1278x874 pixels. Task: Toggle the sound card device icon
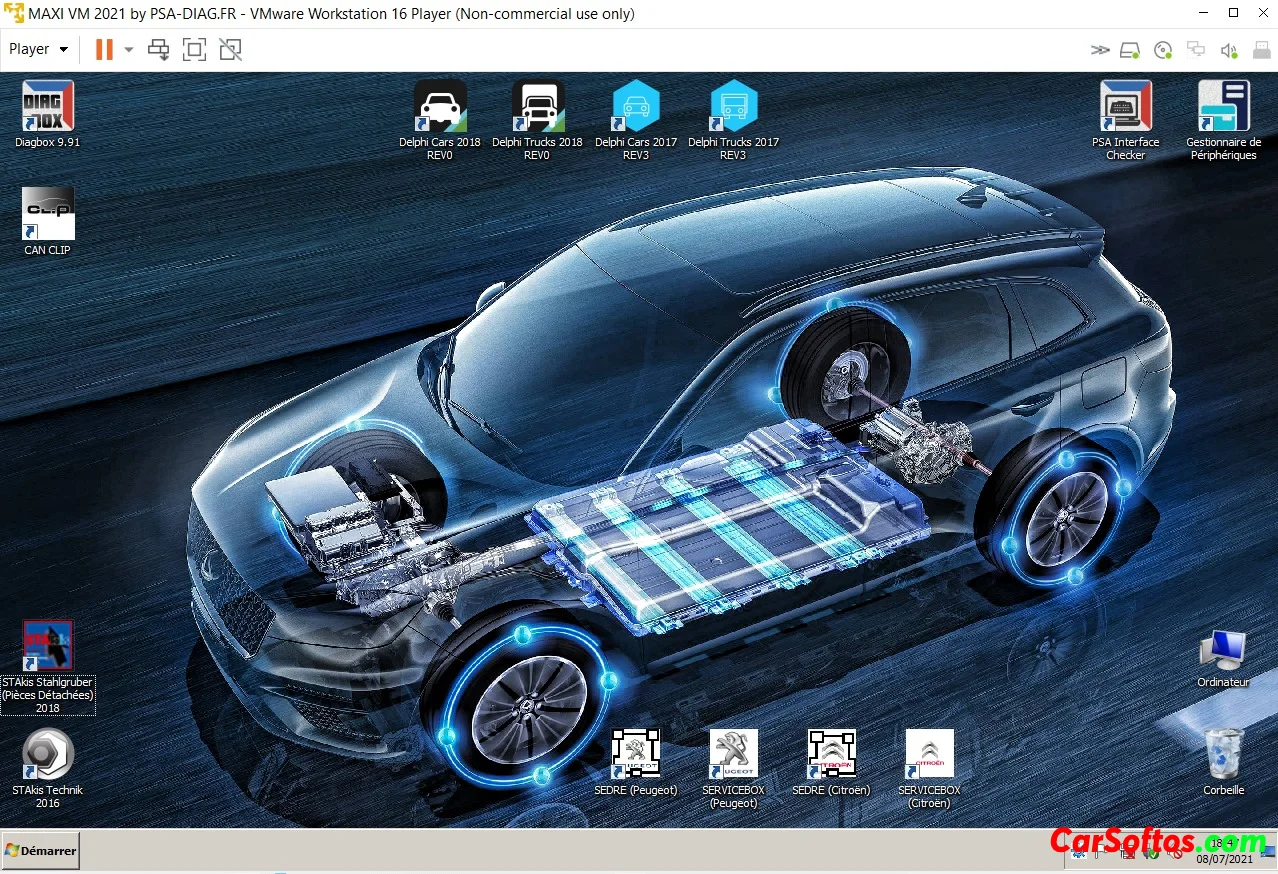[1229, 49]
